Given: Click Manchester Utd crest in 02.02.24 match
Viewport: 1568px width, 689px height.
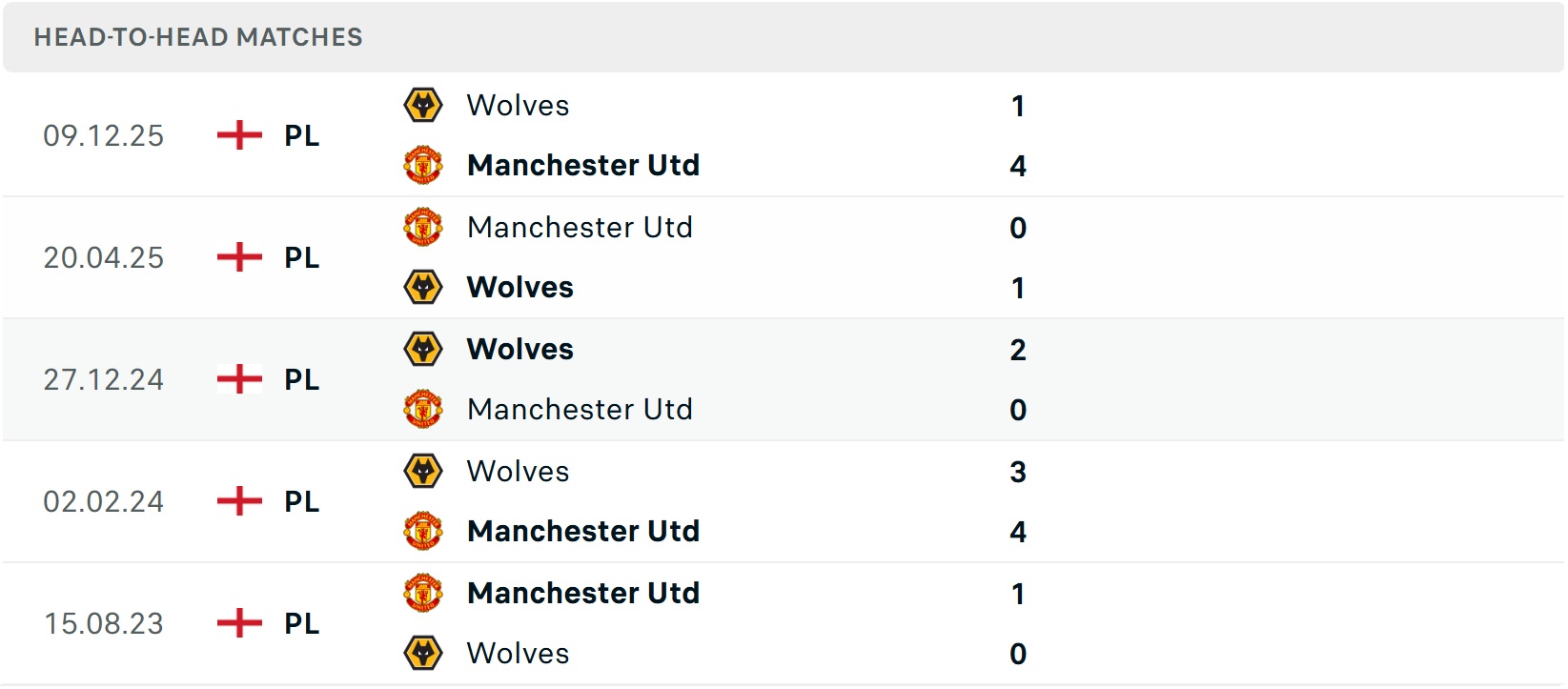Looking at the screenshot, I should tap(423, 531).
